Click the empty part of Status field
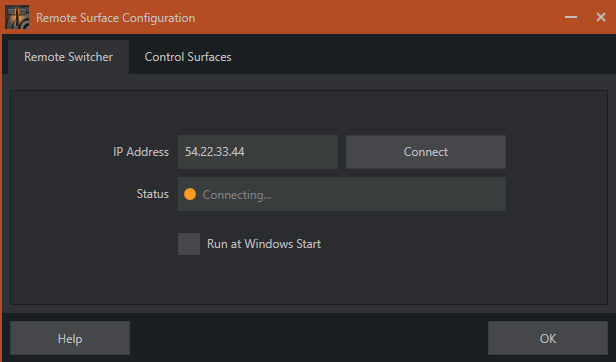616x362 pixels. tap(388, 194)
